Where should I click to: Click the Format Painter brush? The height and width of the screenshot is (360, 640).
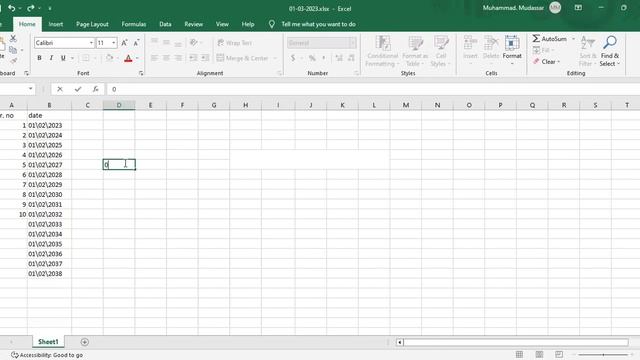click(13, 61)
